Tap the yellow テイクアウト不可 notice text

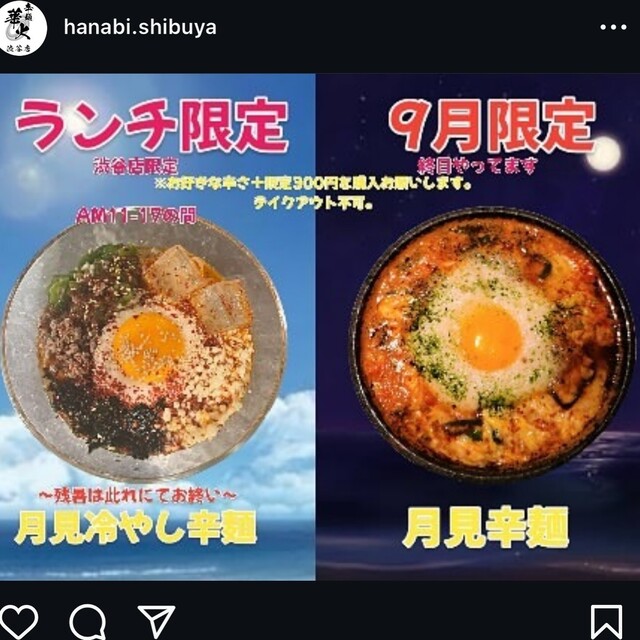(x=313, y=202)
